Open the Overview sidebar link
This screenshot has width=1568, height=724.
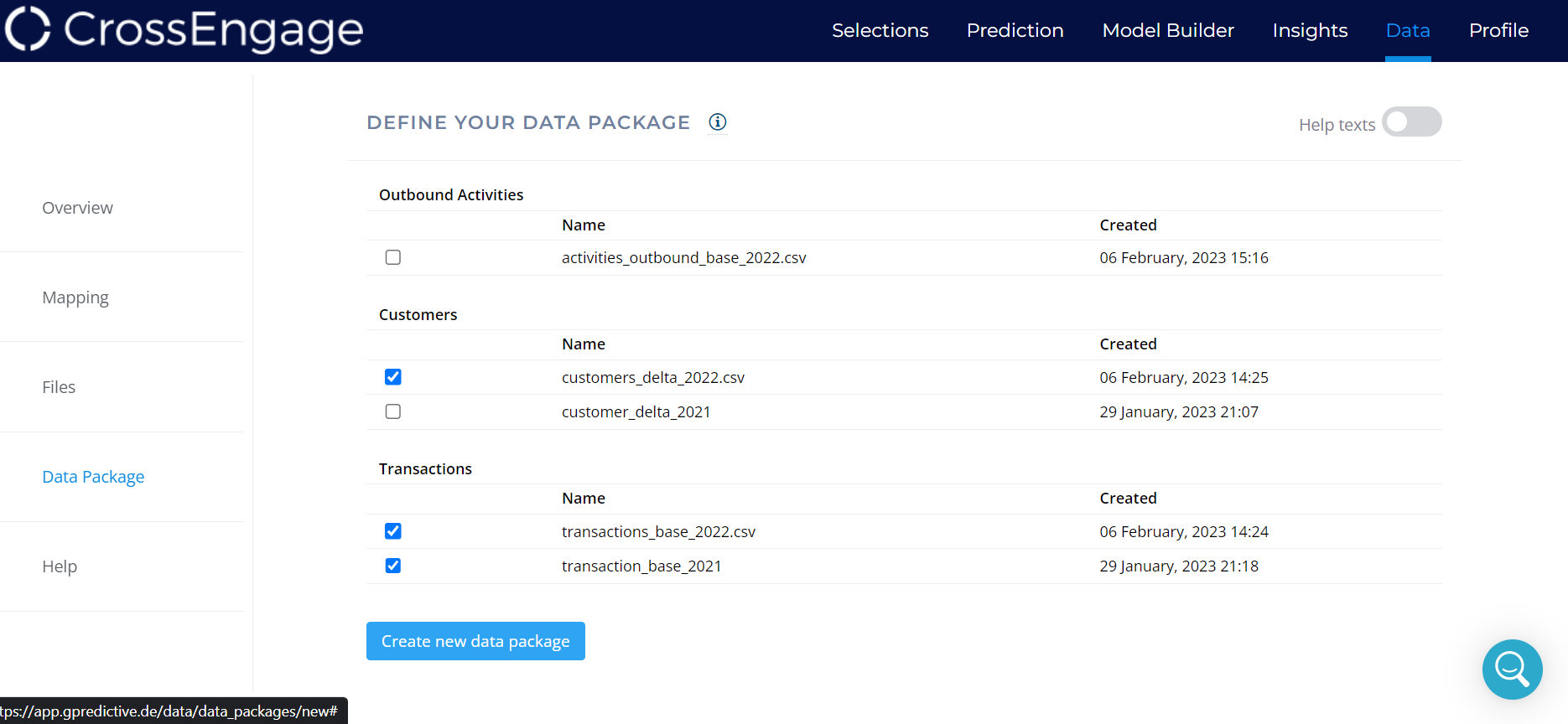tap(77, 208)
